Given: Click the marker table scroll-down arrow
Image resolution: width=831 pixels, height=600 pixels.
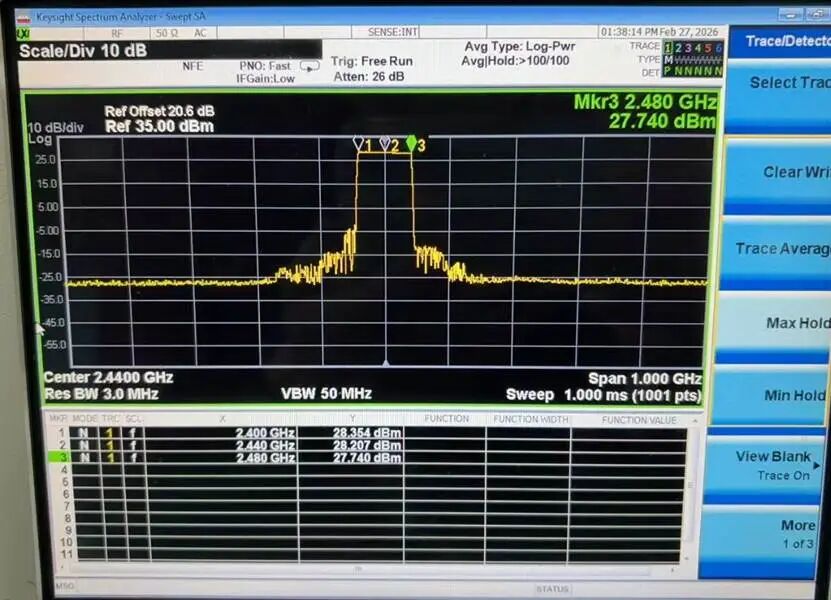Looking at the screenshot, I should click(x=687, y=558).
